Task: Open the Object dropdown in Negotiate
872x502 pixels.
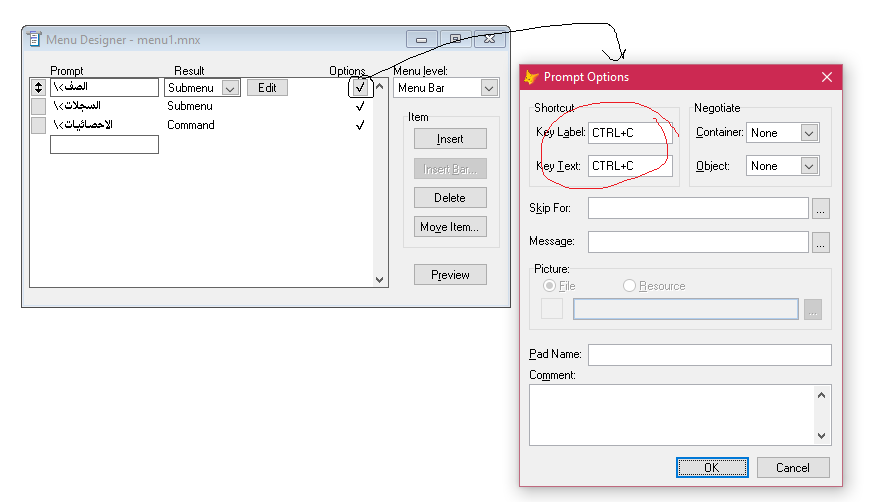Action: click(x=809, y=166)
